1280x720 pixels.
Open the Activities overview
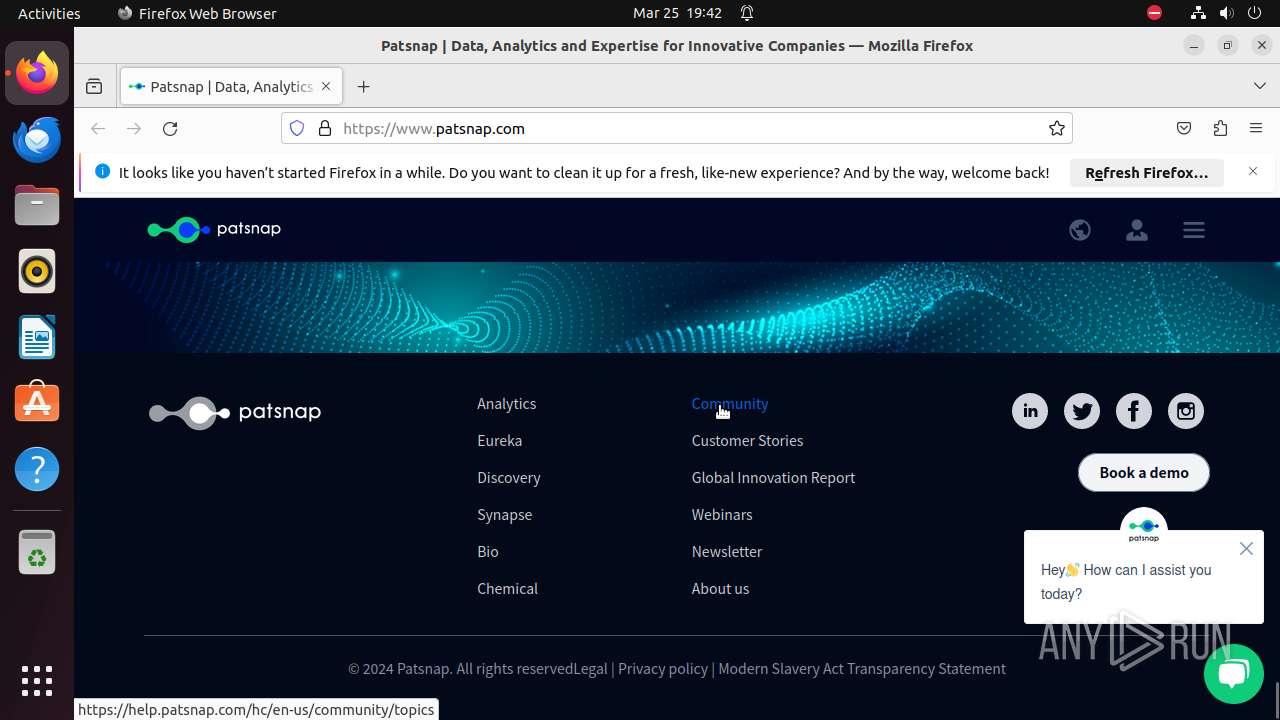coord(49,13)
